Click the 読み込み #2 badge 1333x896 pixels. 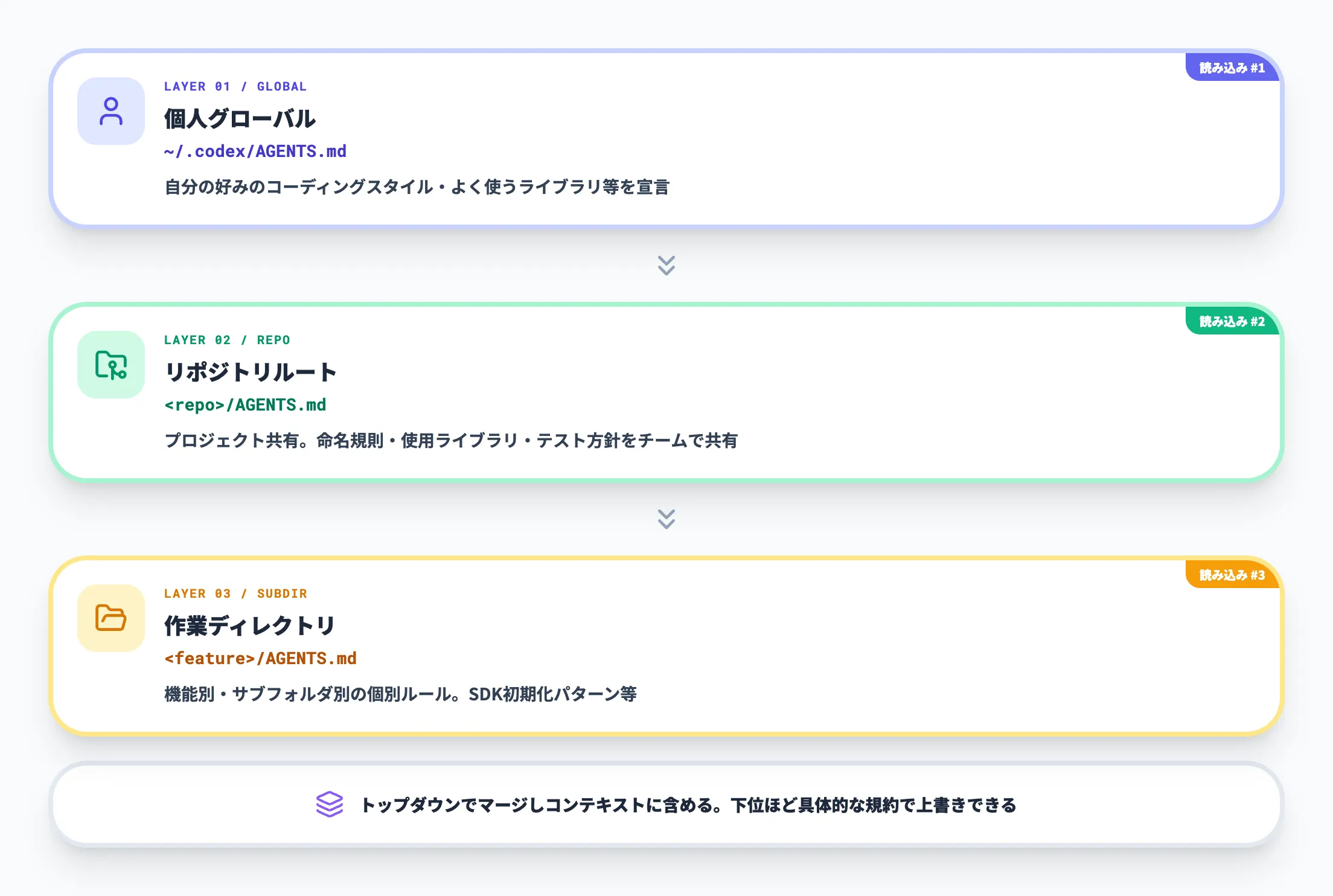click(1232, 321)
